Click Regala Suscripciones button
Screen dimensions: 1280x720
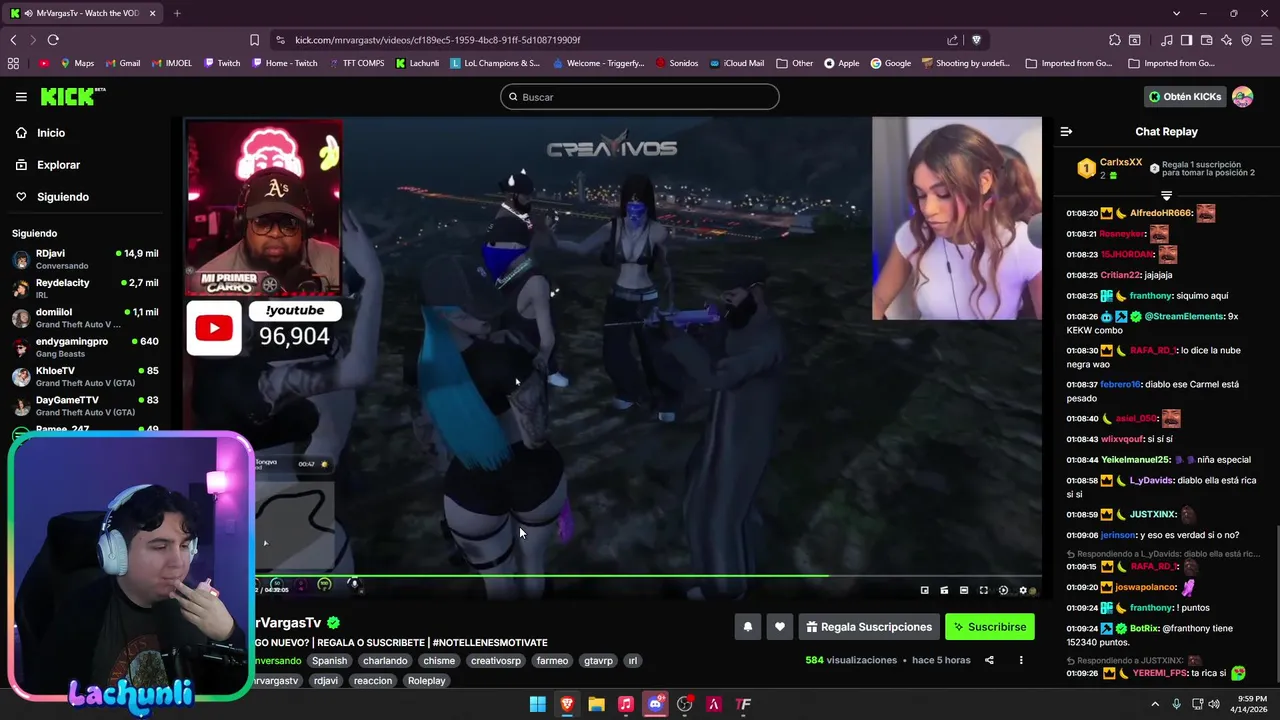pos(868,627)
